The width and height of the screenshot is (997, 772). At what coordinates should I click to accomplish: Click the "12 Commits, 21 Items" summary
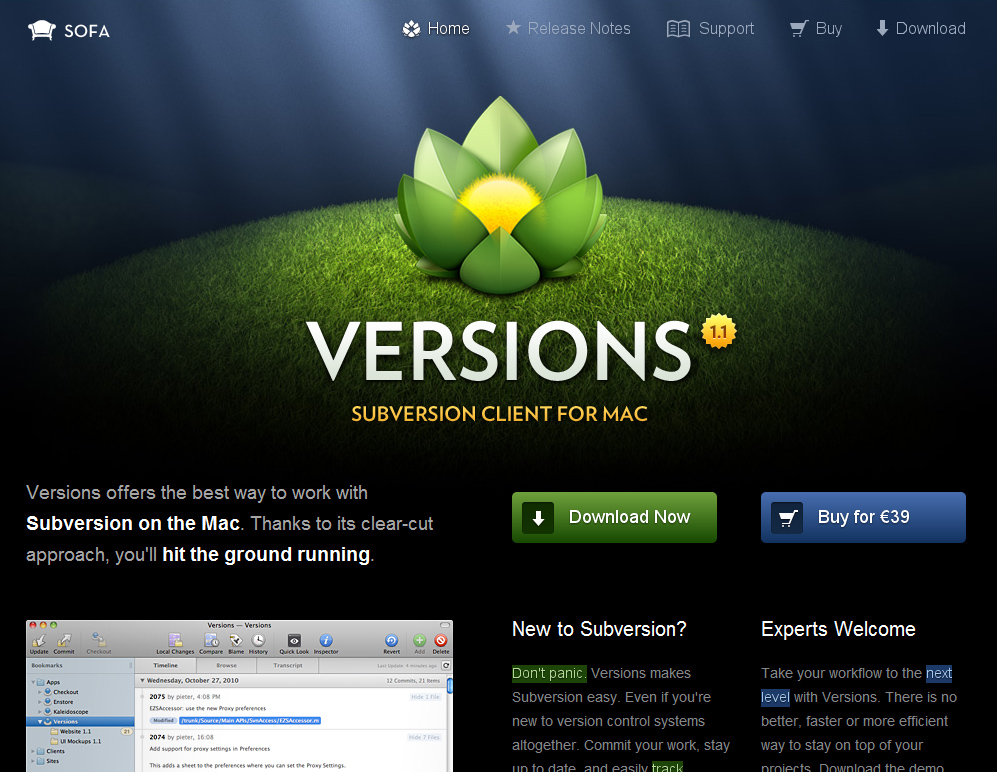point(413,680)
